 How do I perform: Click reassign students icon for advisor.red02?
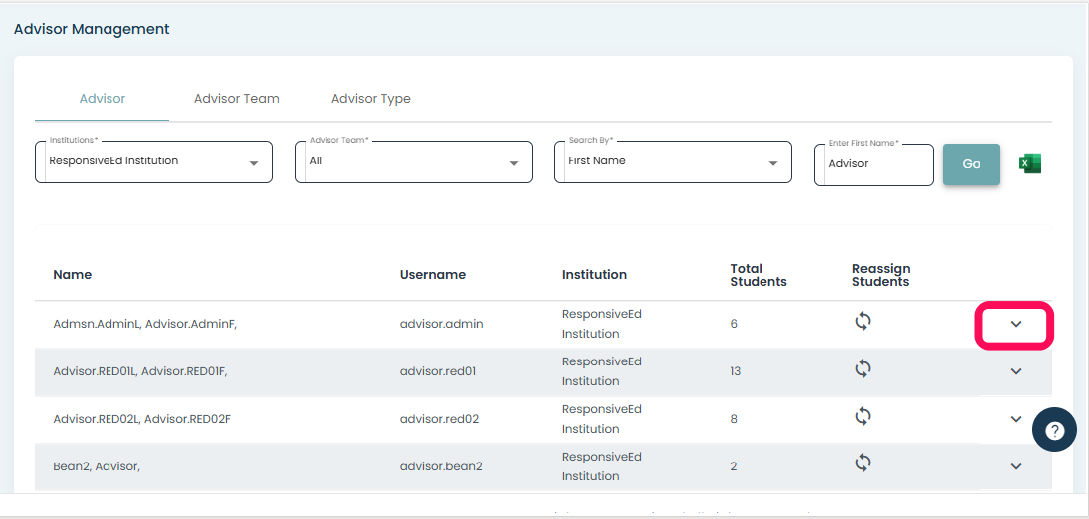coord(863,416)
